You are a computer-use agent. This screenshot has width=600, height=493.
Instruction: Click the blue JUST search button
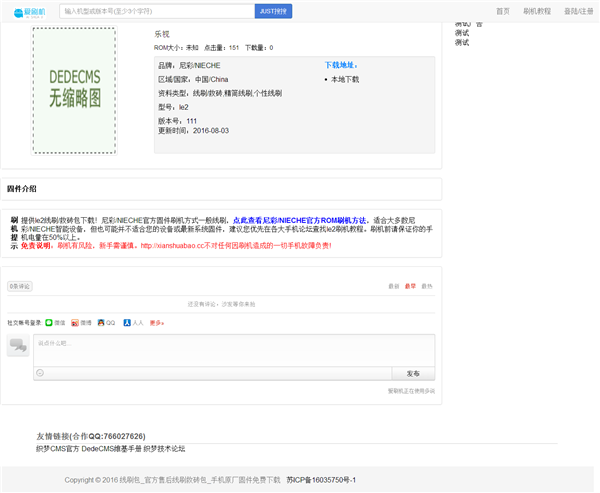273,11
